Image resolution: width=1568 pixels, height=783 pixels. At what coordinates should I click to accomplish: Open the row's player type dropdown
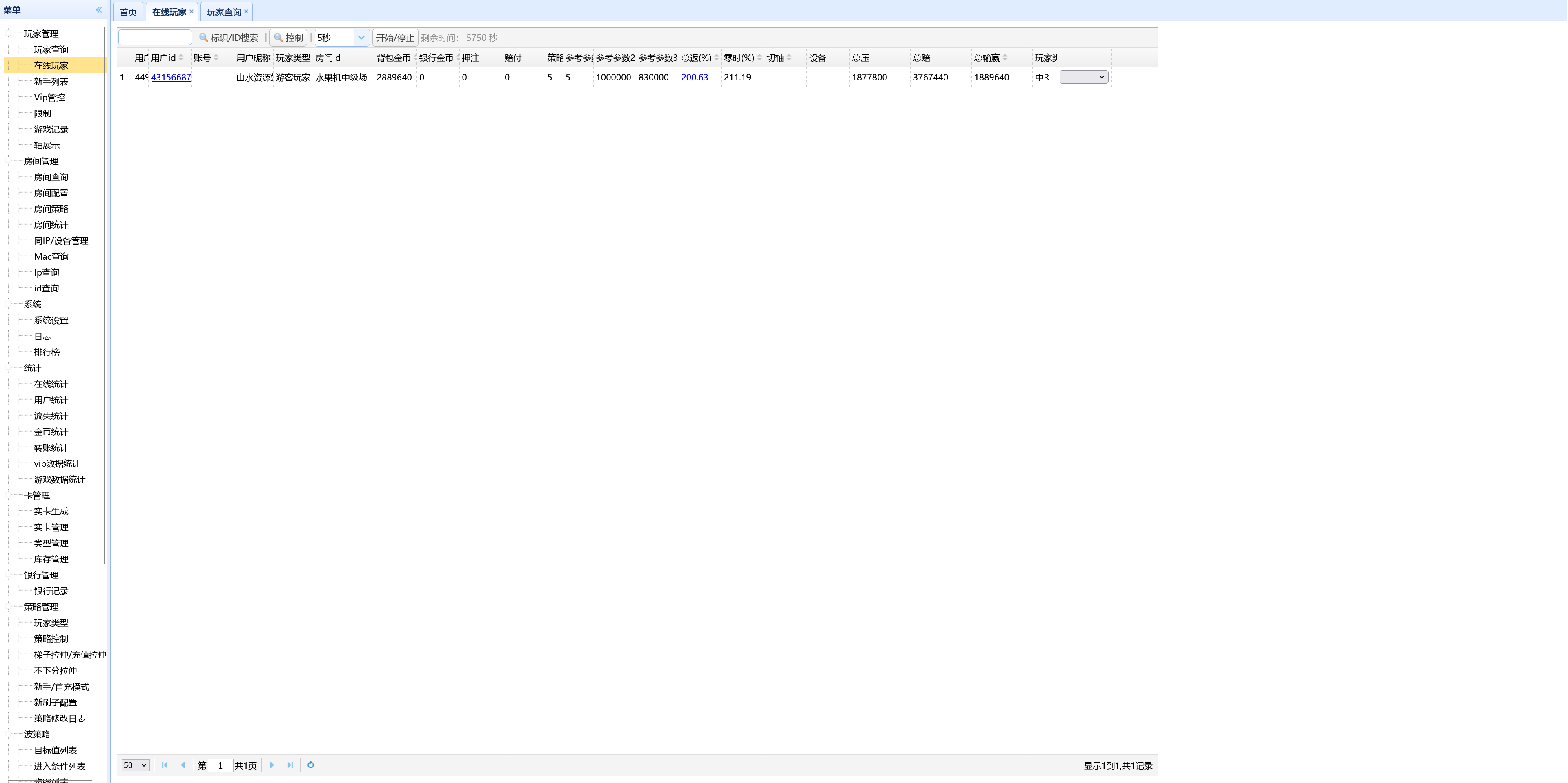[x=1083, y=77]
